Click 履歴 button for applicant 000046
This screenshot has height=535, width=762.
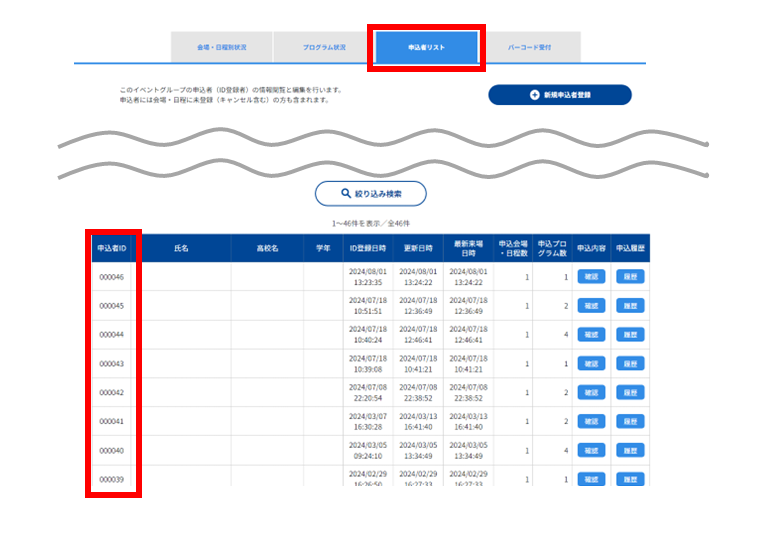(x=630, y=276)
